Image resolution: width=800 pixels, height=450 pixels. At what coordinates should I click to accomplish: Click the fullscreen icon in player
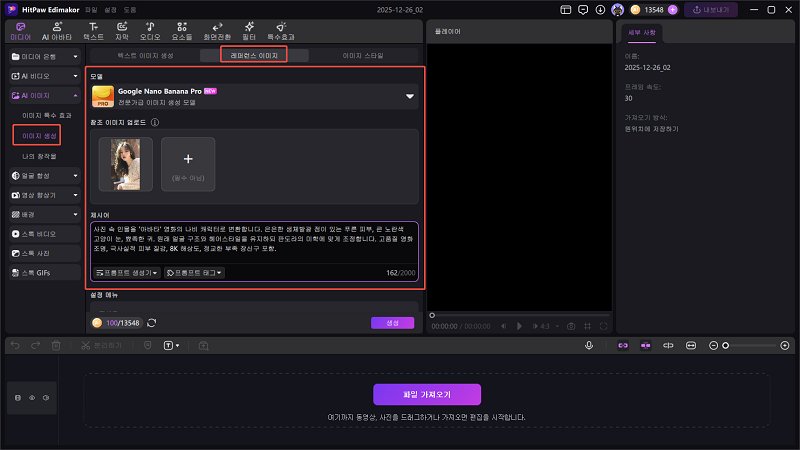point(604,326)
